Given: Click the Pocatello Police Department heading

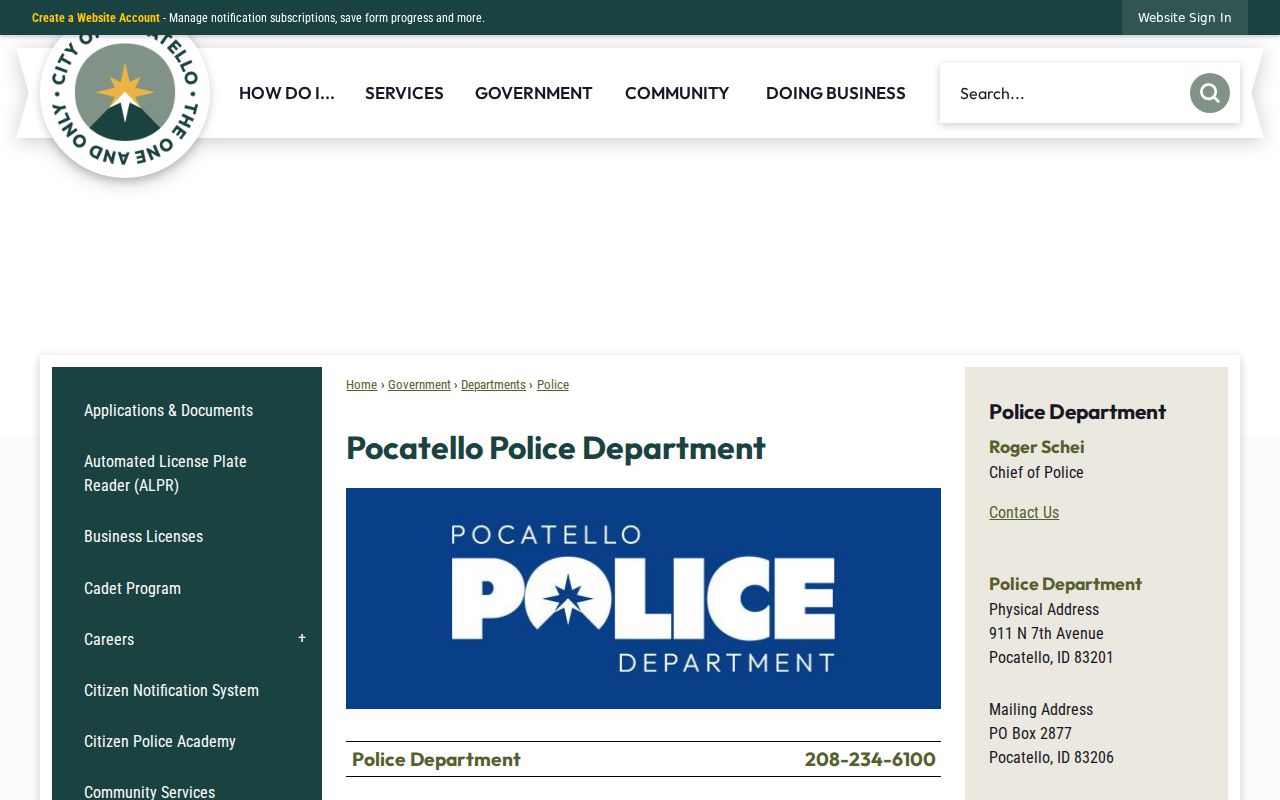Looking at the screenshot, I should point(556,447).
